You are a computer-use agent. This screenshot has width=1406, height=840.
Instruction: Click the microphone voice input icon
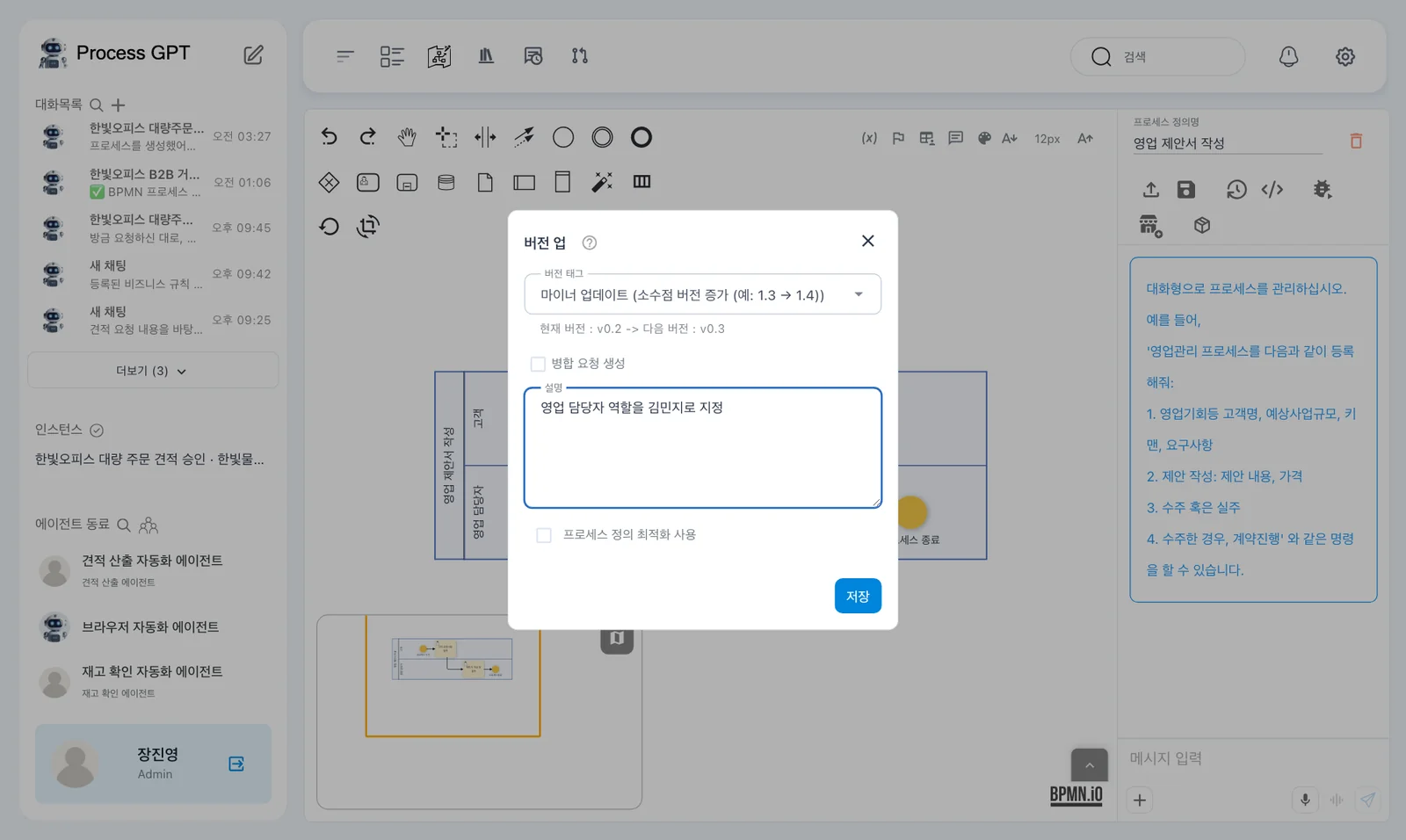1305,800
